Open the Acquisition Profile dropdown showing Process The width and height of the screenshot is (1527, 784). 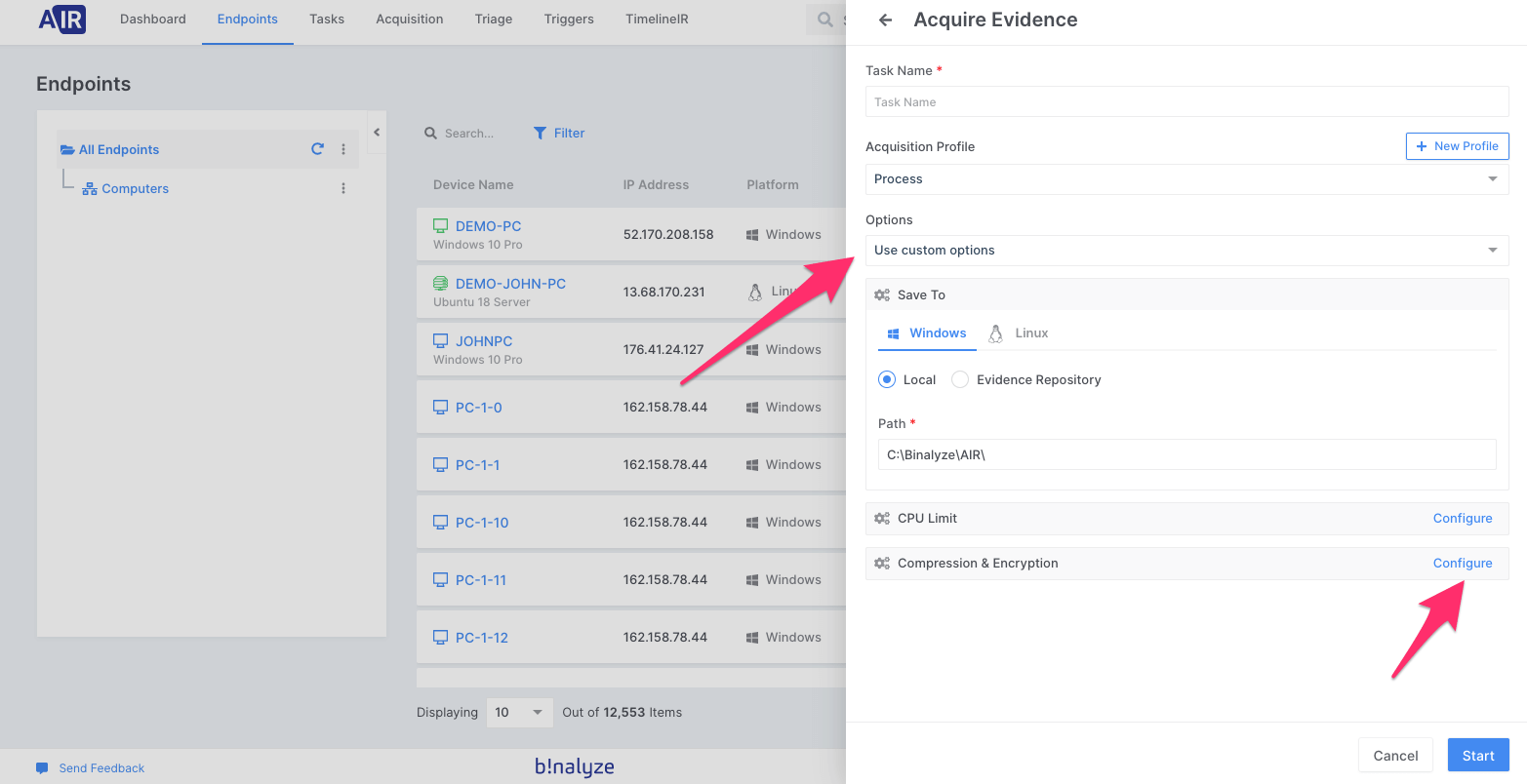[1186, 179]
